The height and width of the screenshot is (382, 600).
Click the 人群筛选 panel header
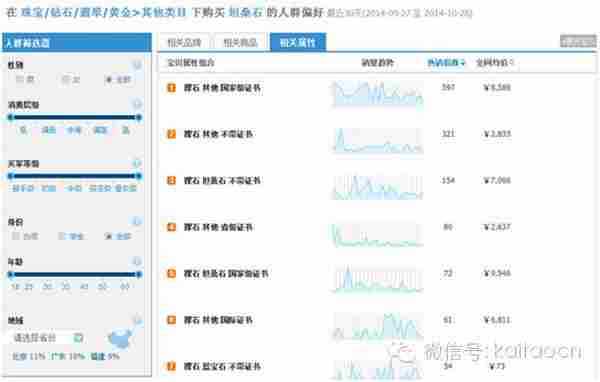point(77,42)
